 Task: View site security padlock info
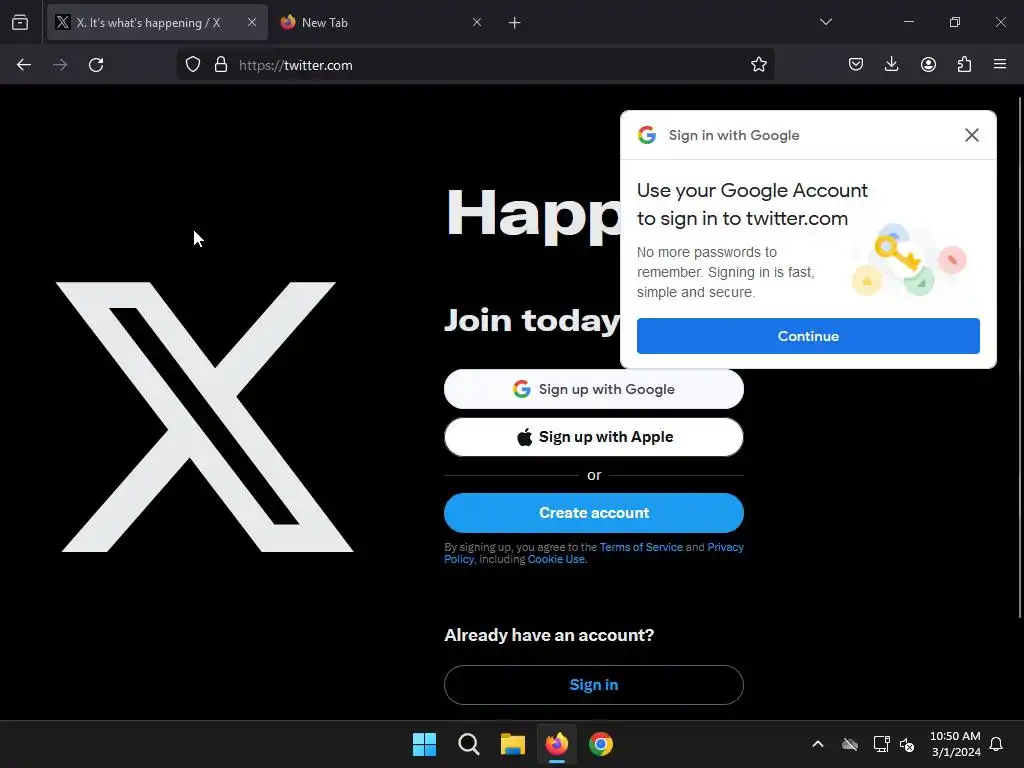[x=221, y=65]
